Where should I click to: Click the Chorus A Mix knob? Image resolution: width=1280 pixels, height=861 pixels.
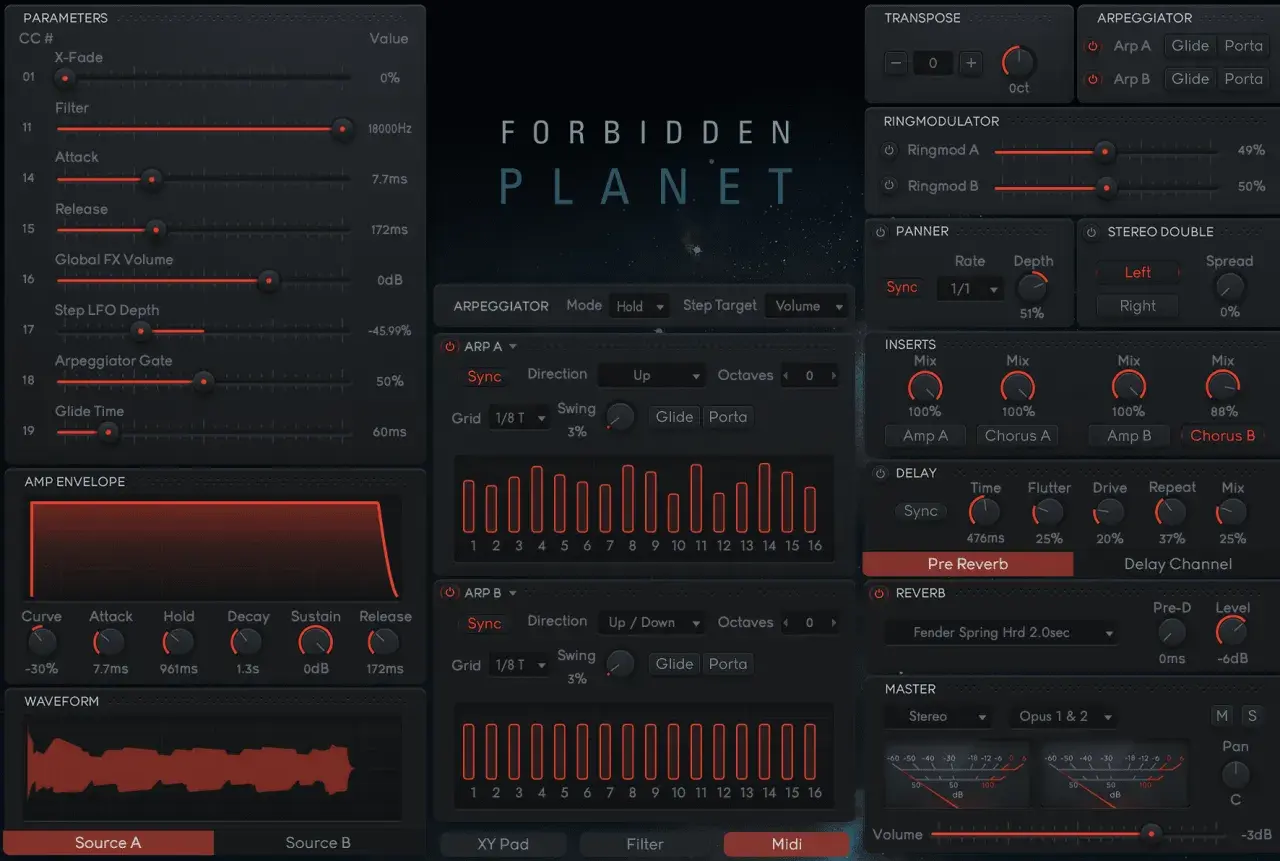[1018, 387]
